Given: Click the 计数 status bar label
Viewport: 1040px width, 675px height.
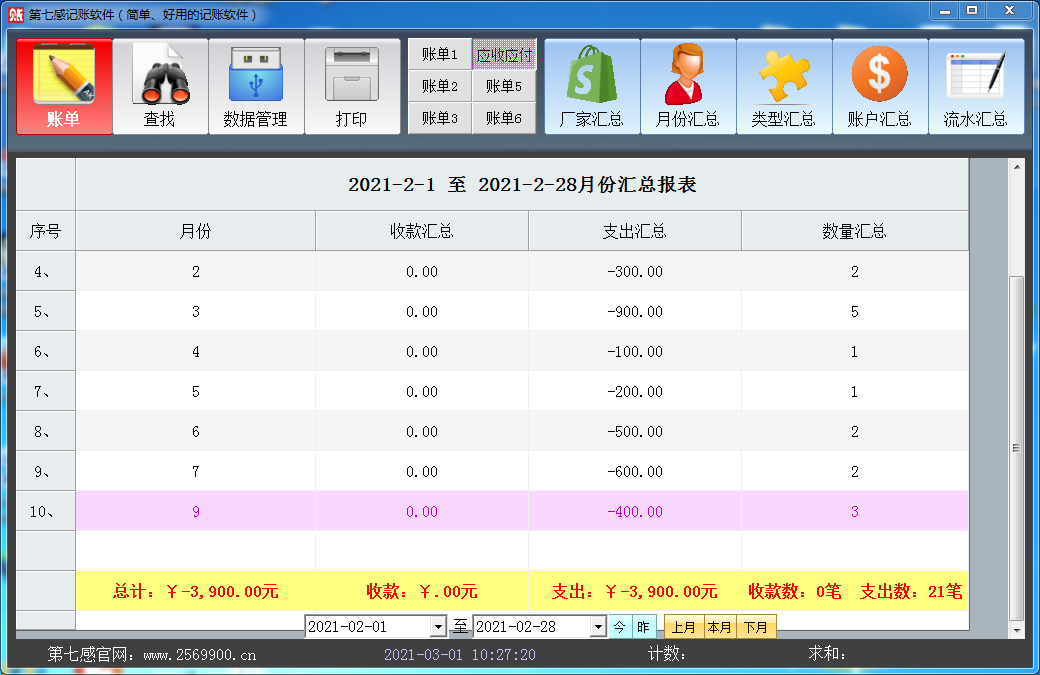Looking at the screenshot, I should tap(667, 654).
